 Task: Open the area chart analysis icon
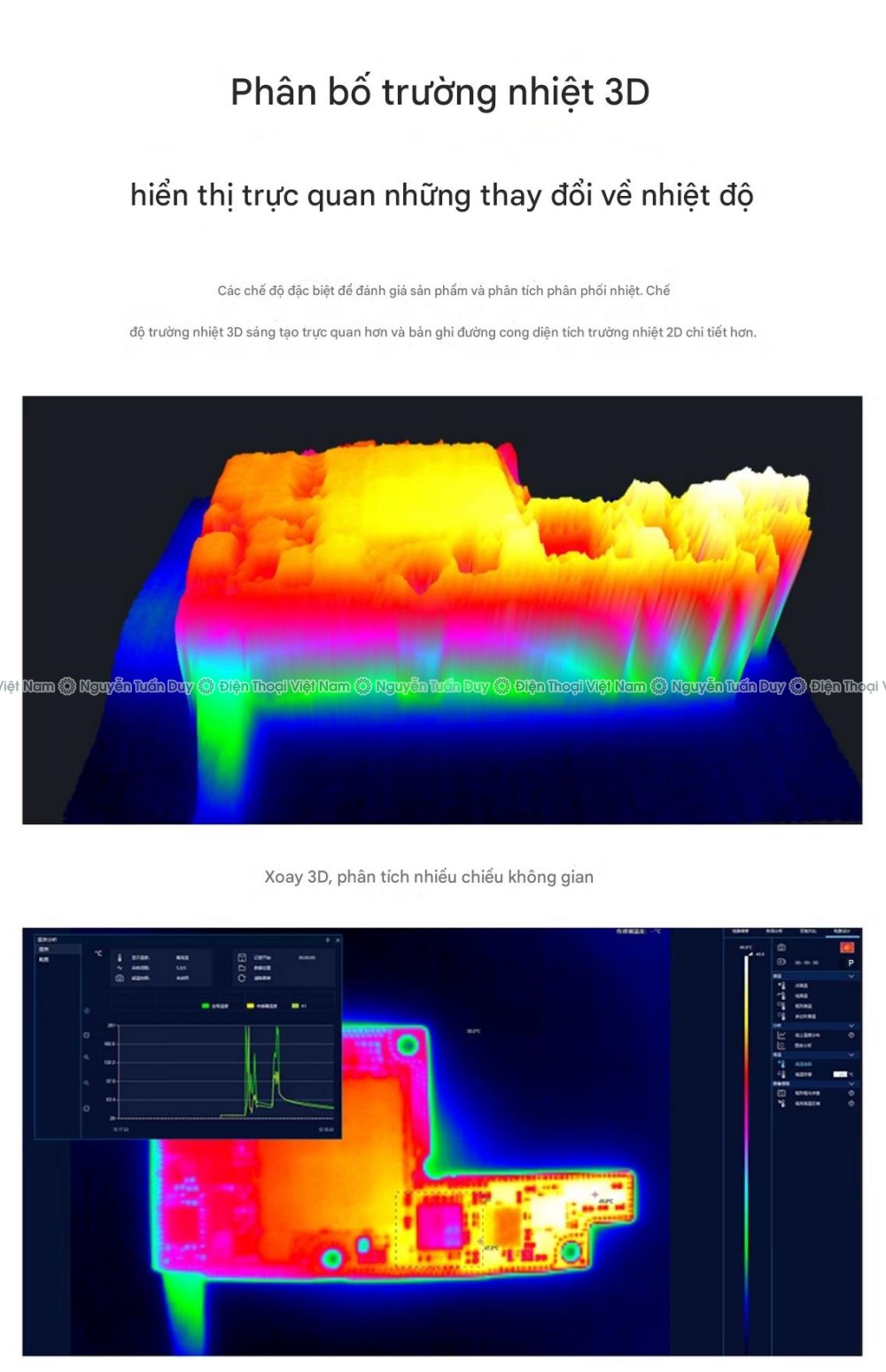click(781, 1046)
